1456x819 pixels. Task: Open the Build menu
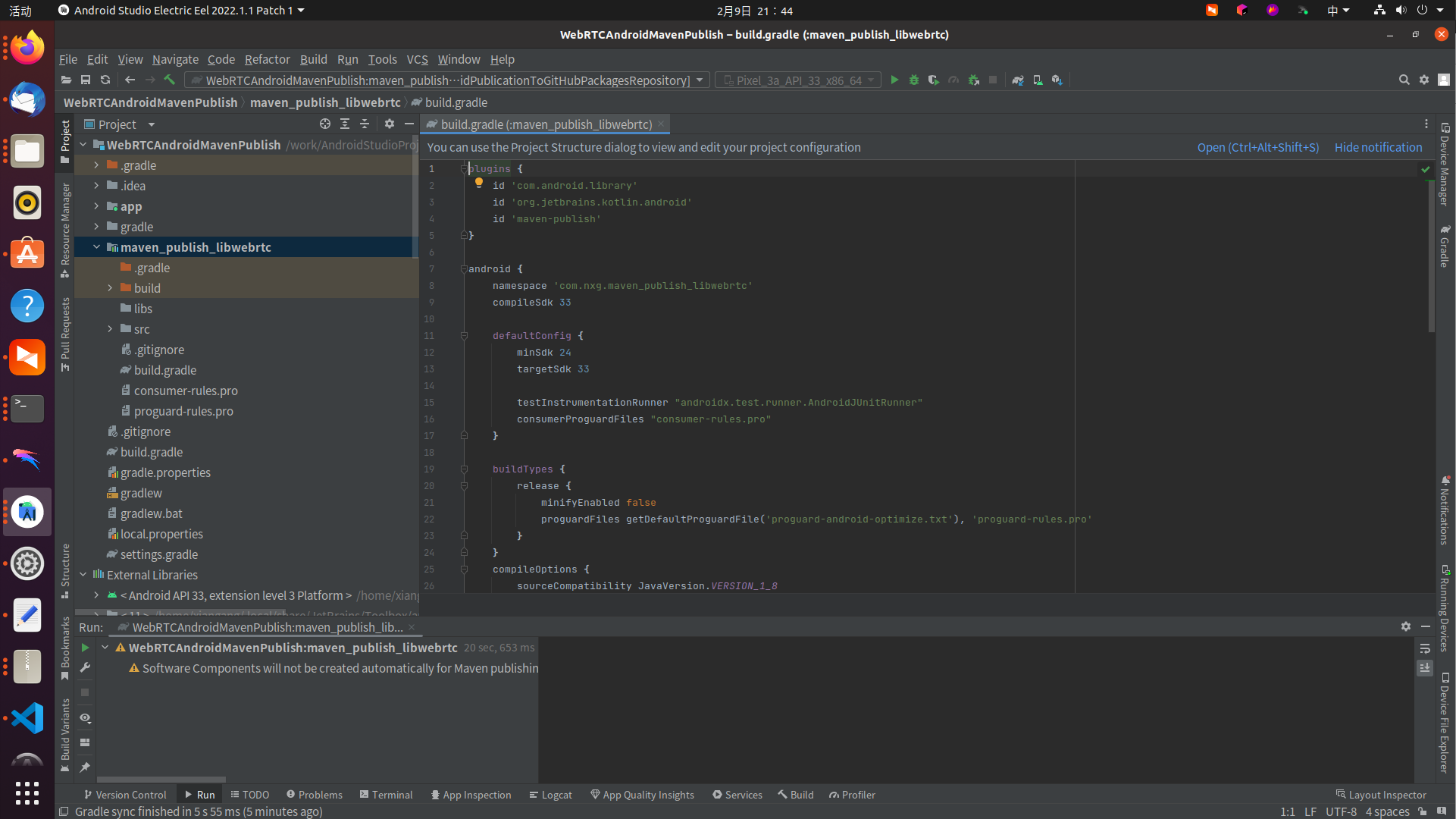[313, 59]
